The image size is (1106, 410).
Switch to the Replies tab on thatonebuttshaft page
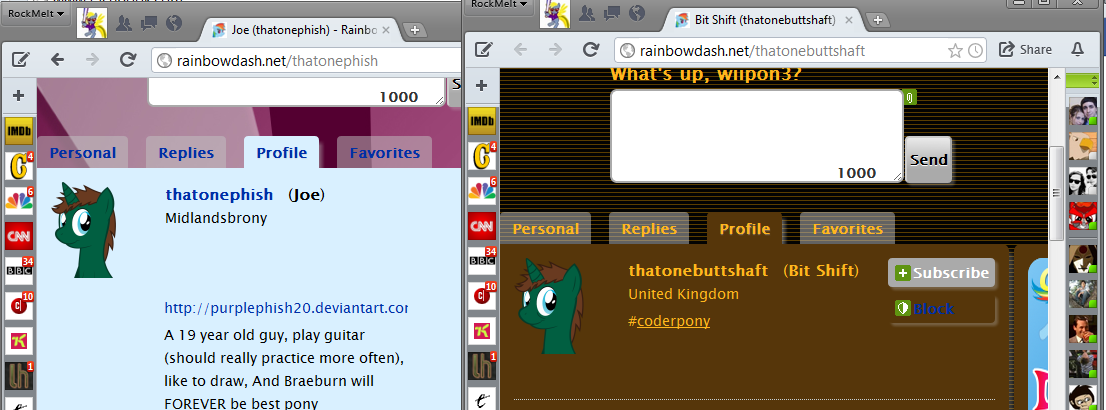[x=649, y=229]
